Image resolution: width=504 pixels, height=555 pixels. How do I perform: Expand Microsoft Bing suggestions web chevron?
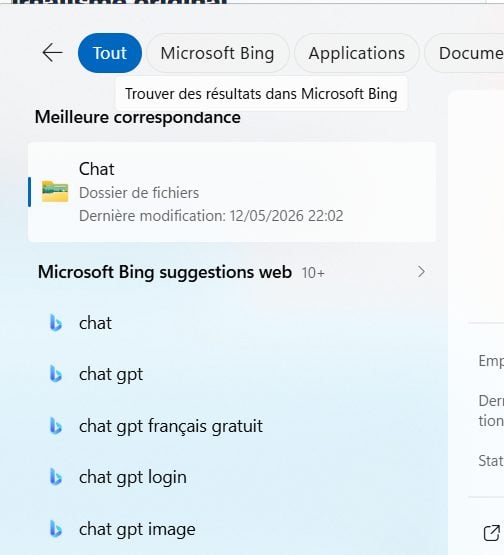coord(421,272)
